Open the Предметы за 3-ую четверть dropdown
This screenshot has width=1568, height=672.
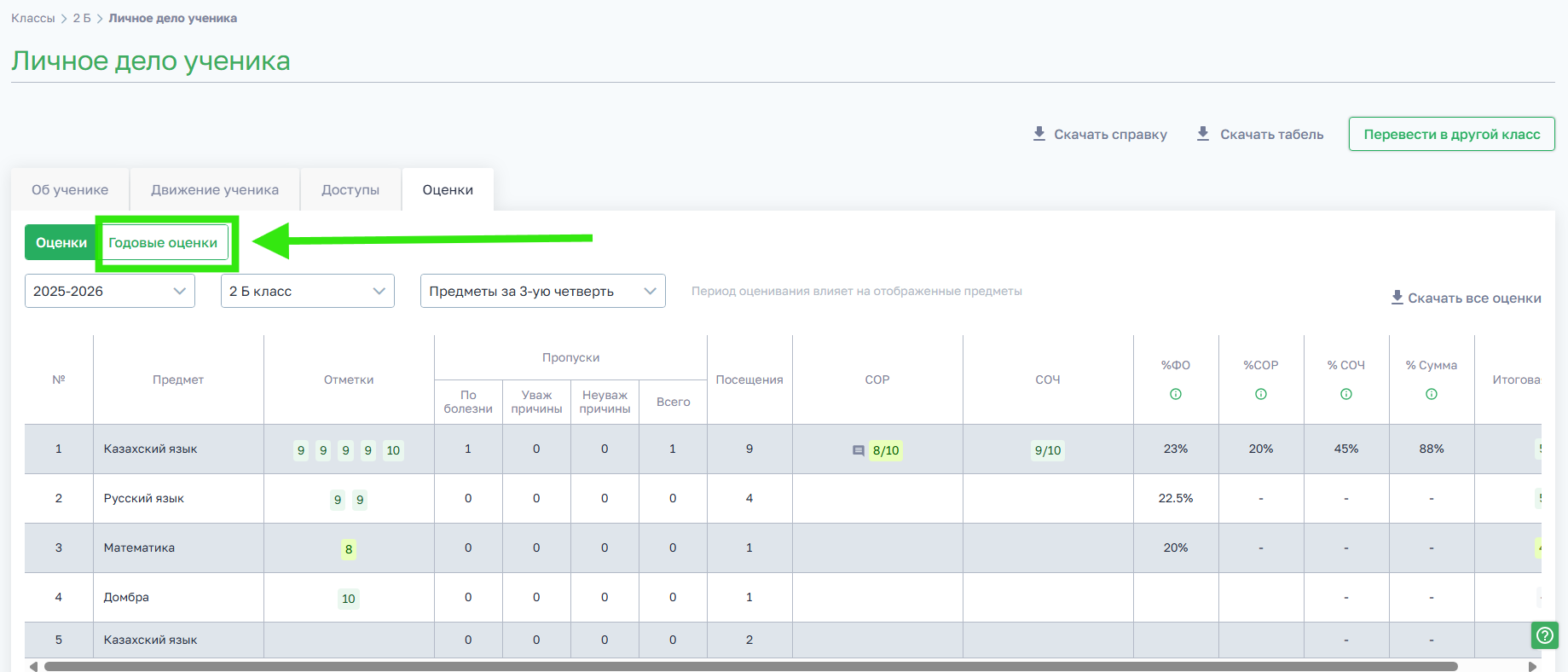click(542, 291)
